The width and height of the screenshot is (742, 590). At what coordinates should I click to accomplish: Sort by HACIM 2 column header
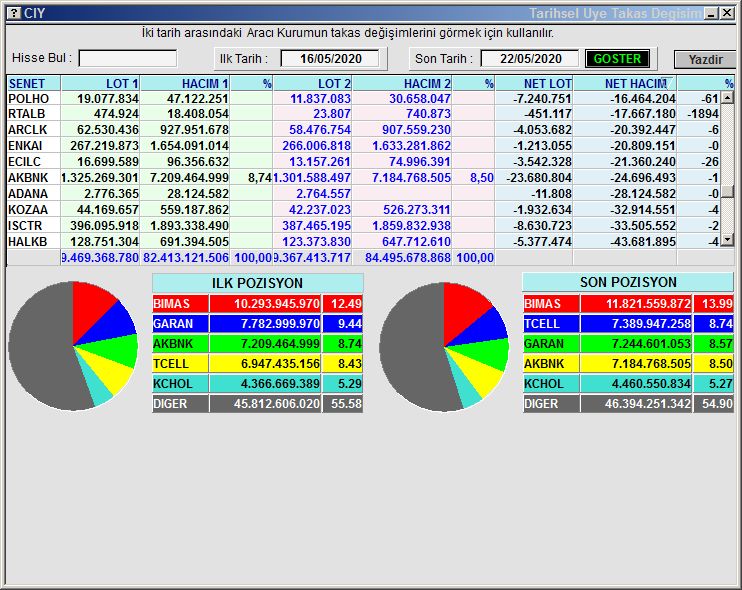tap(402, 83)
